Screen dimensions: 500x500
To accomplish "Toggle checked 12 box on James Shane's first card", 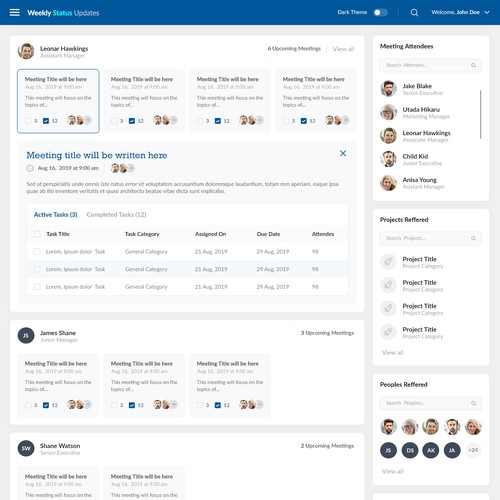I will coord(46,405).
